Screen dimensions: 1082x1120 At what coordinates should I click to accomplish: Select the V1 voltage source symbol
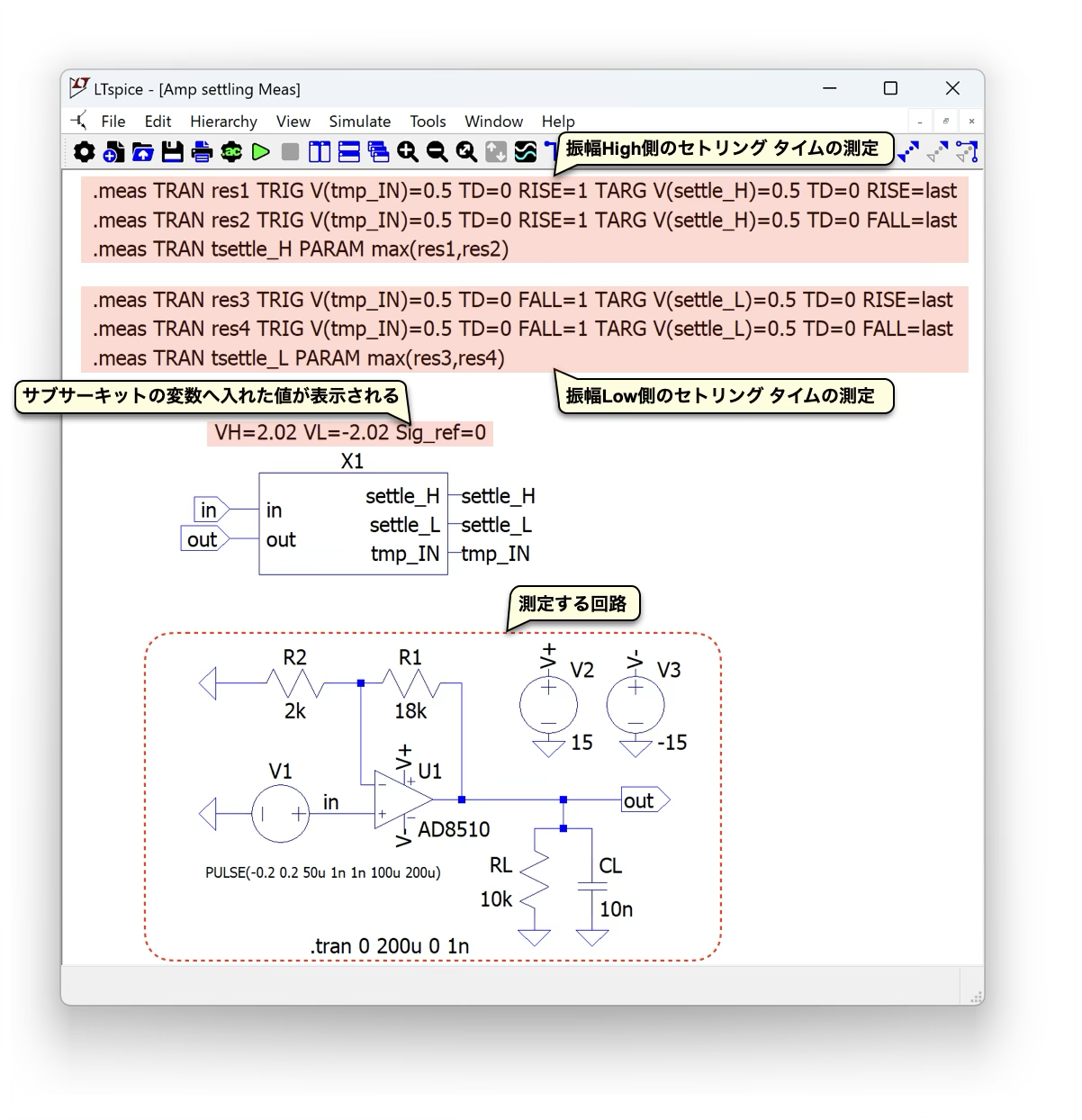coord(281,814)
